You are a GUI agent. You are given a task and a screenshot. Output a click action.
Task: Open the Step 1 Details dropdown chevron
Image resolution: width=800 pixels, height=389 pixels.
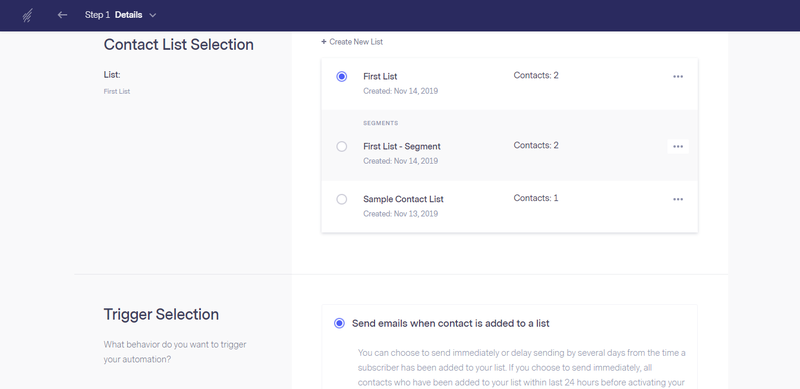[x=153, y=15]
